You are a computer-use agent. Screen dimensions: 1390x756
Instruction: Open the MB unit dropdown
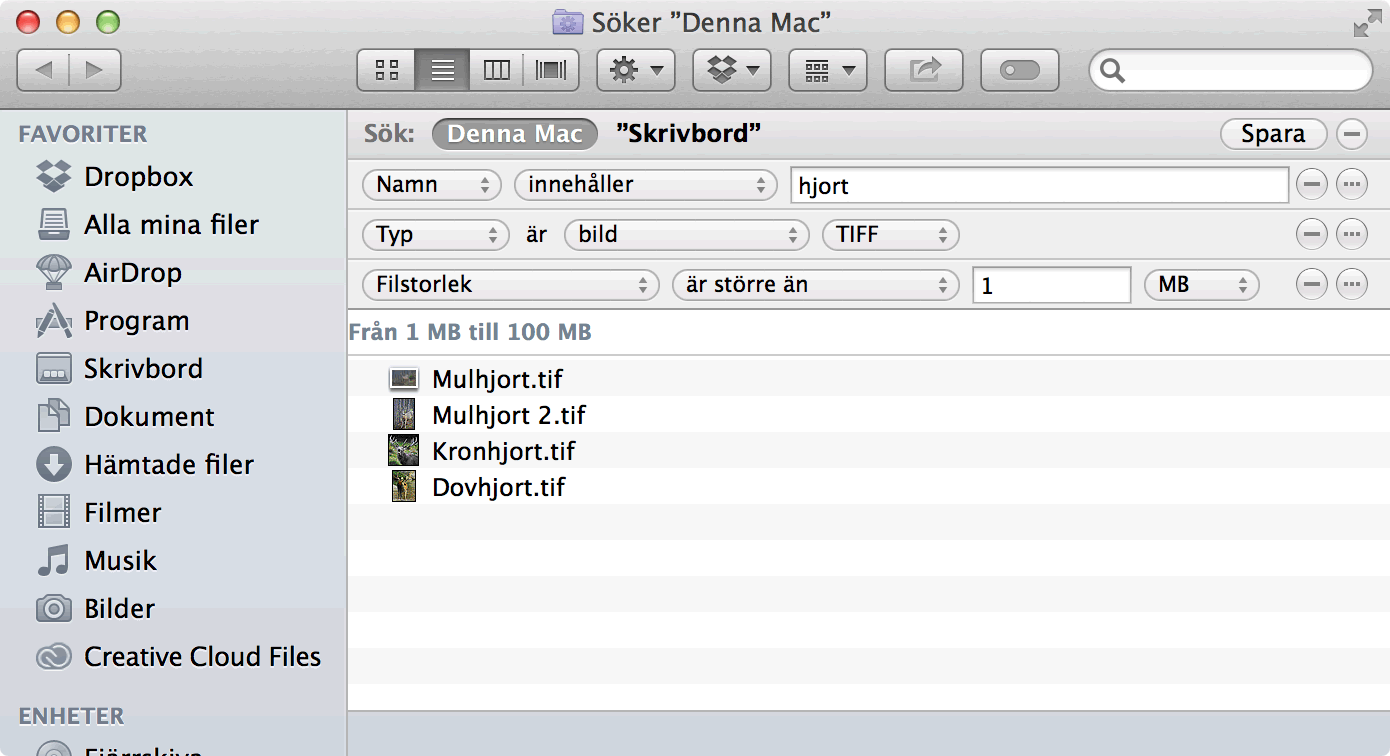(1200, 285)
